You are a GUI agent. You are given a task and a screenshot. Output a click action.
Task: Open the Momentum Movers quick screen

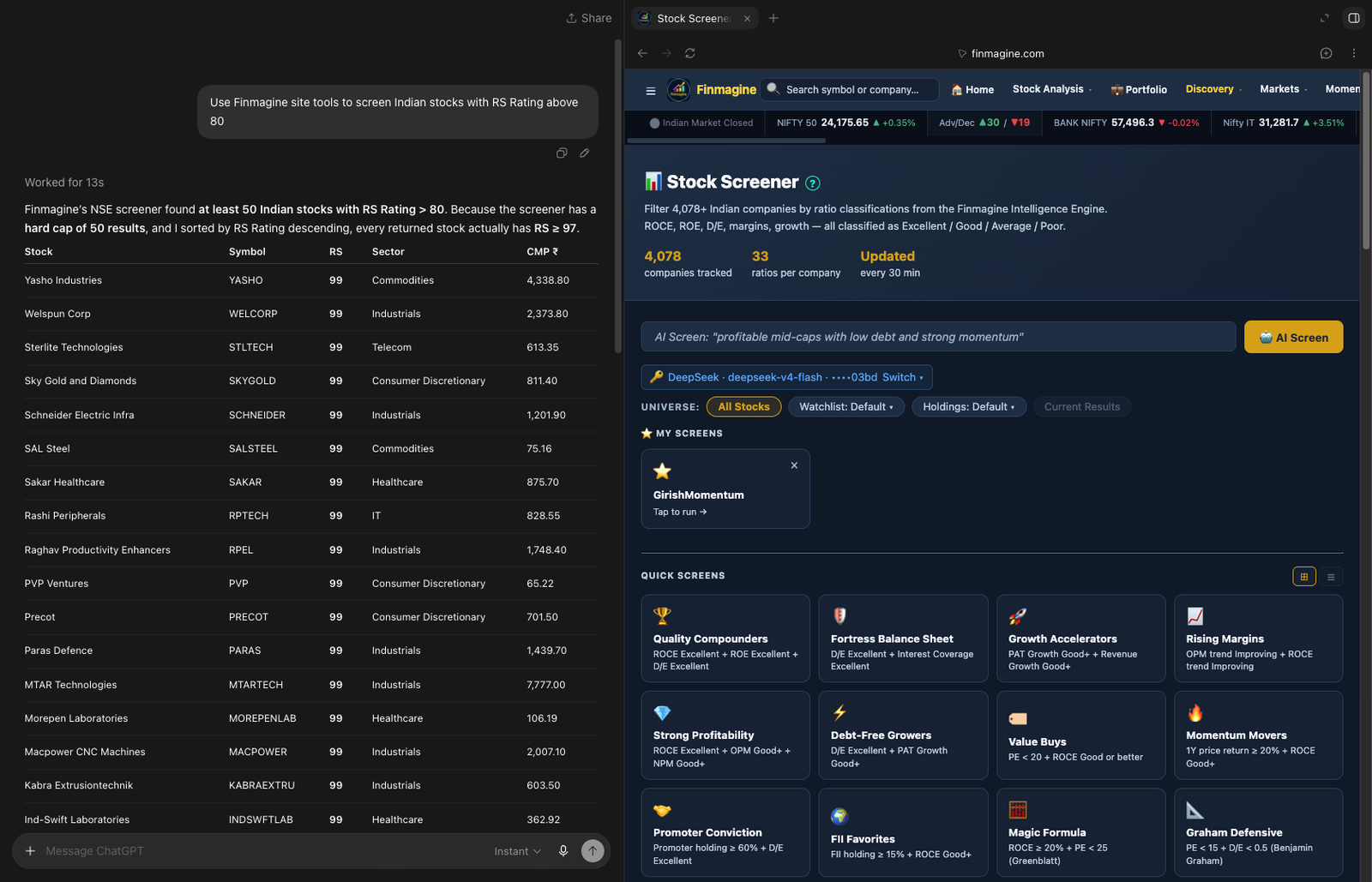tap(1258, 735)
